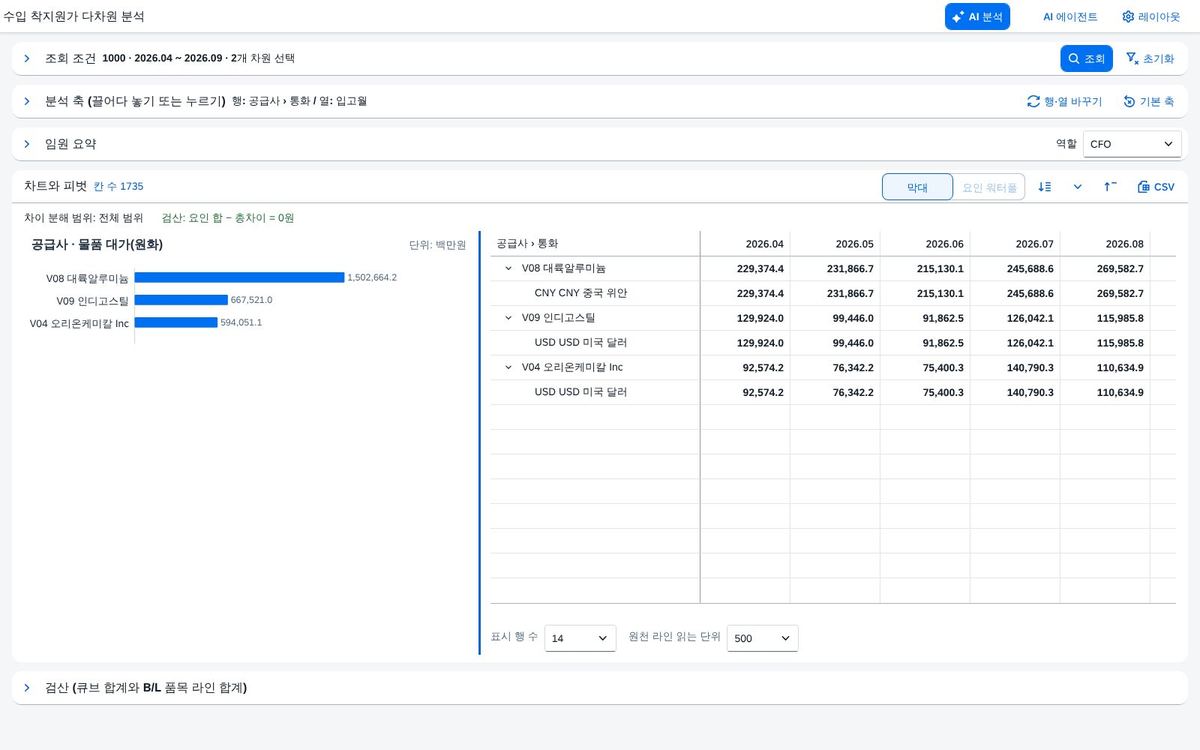Open the 원천 라인 읽는 단위 dropdown
Viewport: 1200px width, 750px height.
[763, 638]
